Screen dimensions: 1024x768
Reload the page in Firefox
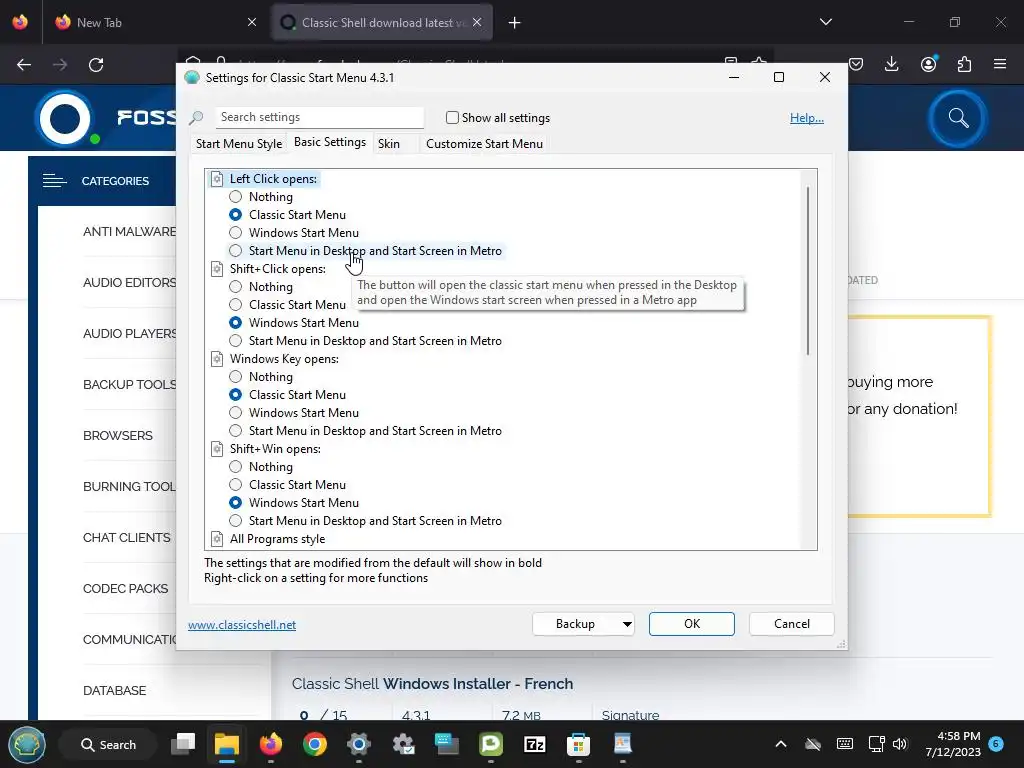coord(96,65)
